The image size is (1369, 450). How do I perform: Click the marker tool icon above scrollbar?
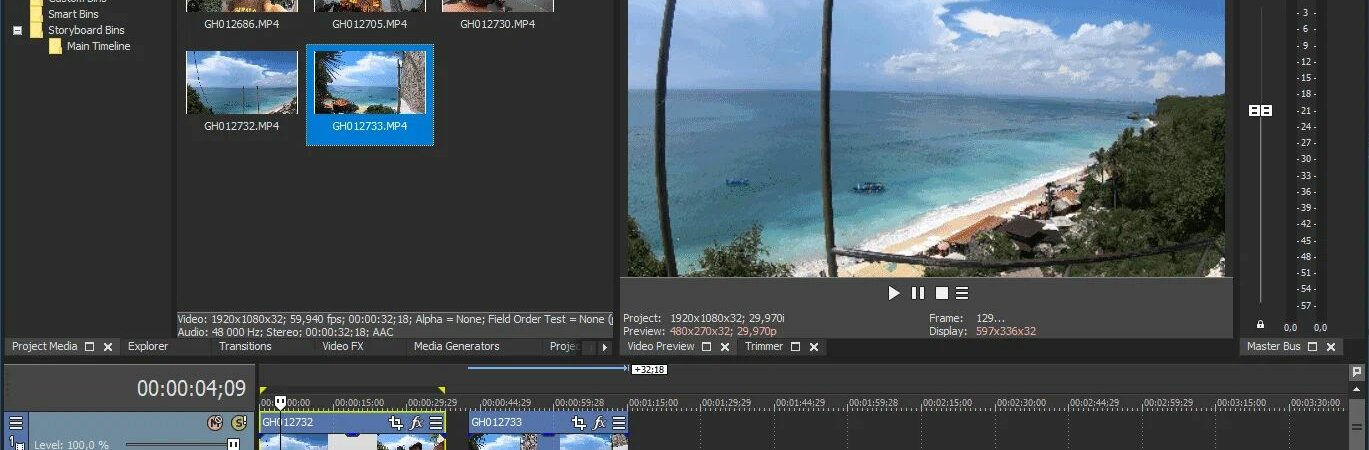1356,372
